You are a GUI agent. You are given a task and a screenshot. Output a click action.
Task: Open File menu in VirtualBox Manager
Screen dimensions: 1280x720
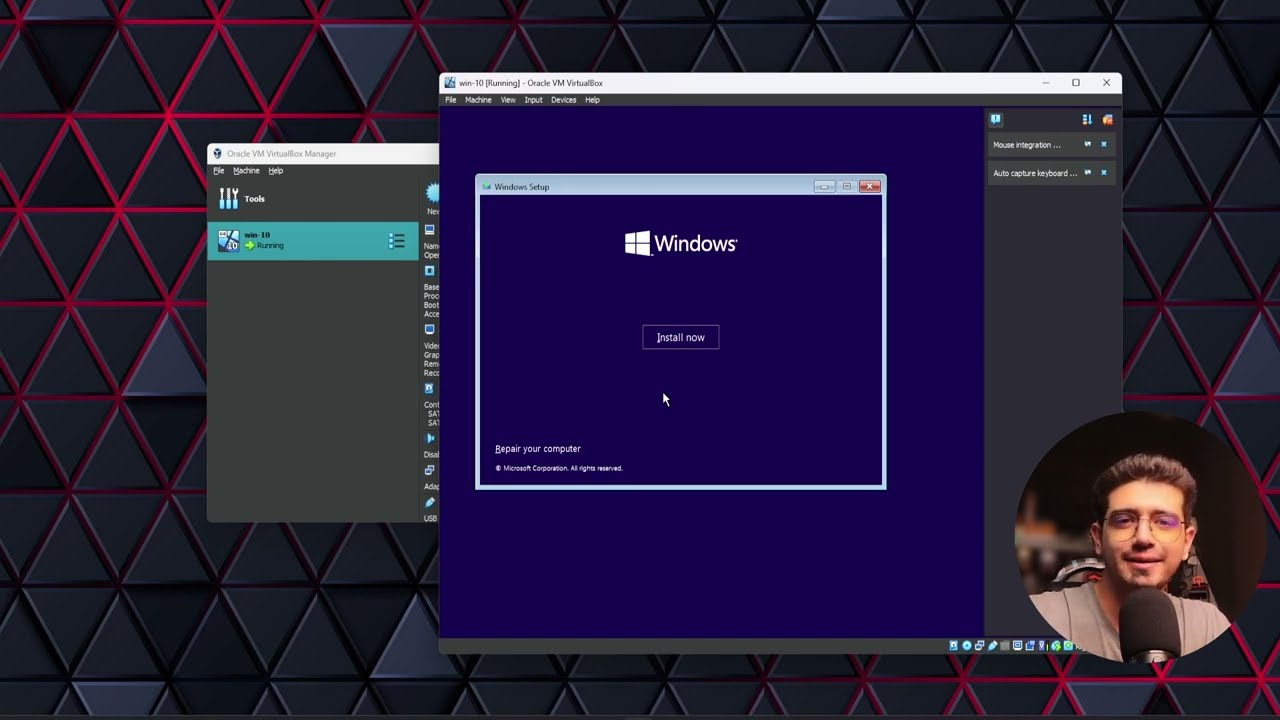pyautogui.click(x=218, y=171)
